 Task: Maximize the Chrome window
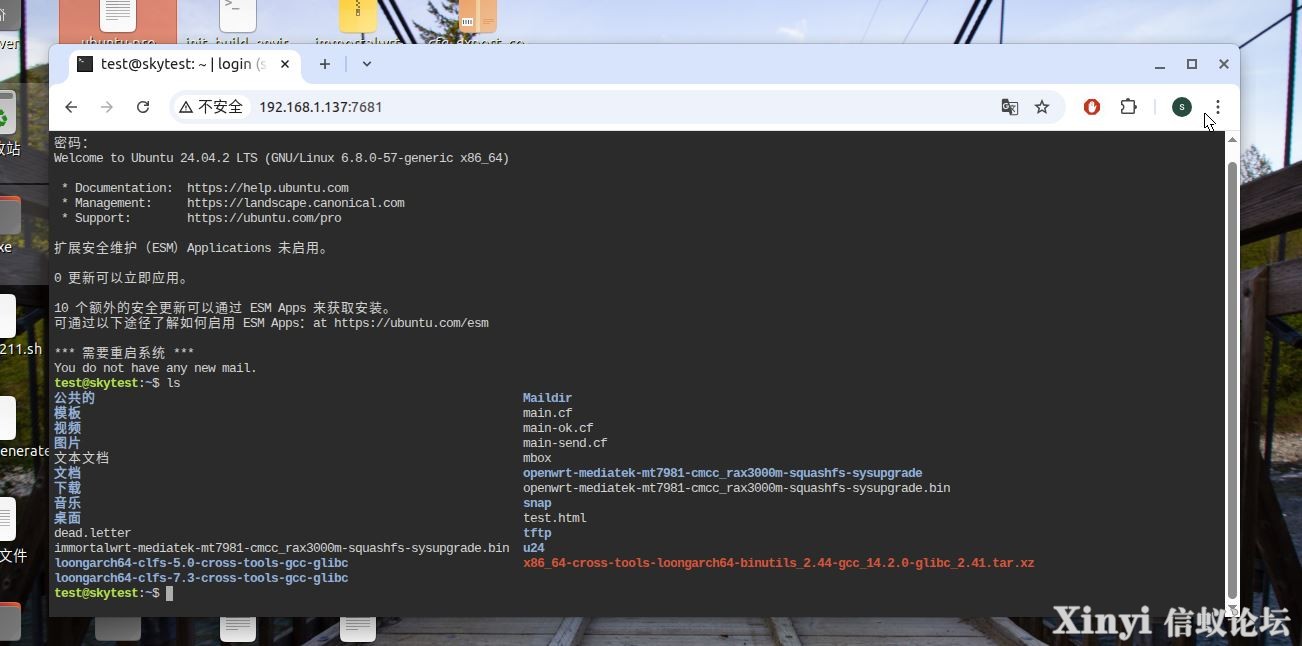pyautogui.click(x=1192, y=64)
